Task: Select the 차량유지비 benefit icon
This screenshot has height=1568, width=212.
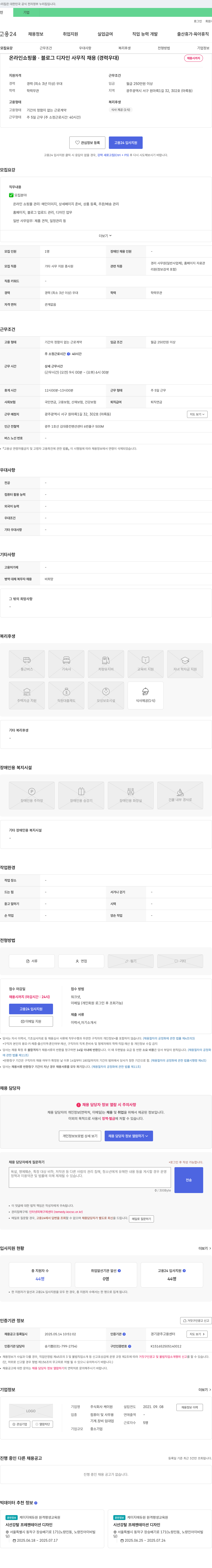Action: (x=106, y=664)
